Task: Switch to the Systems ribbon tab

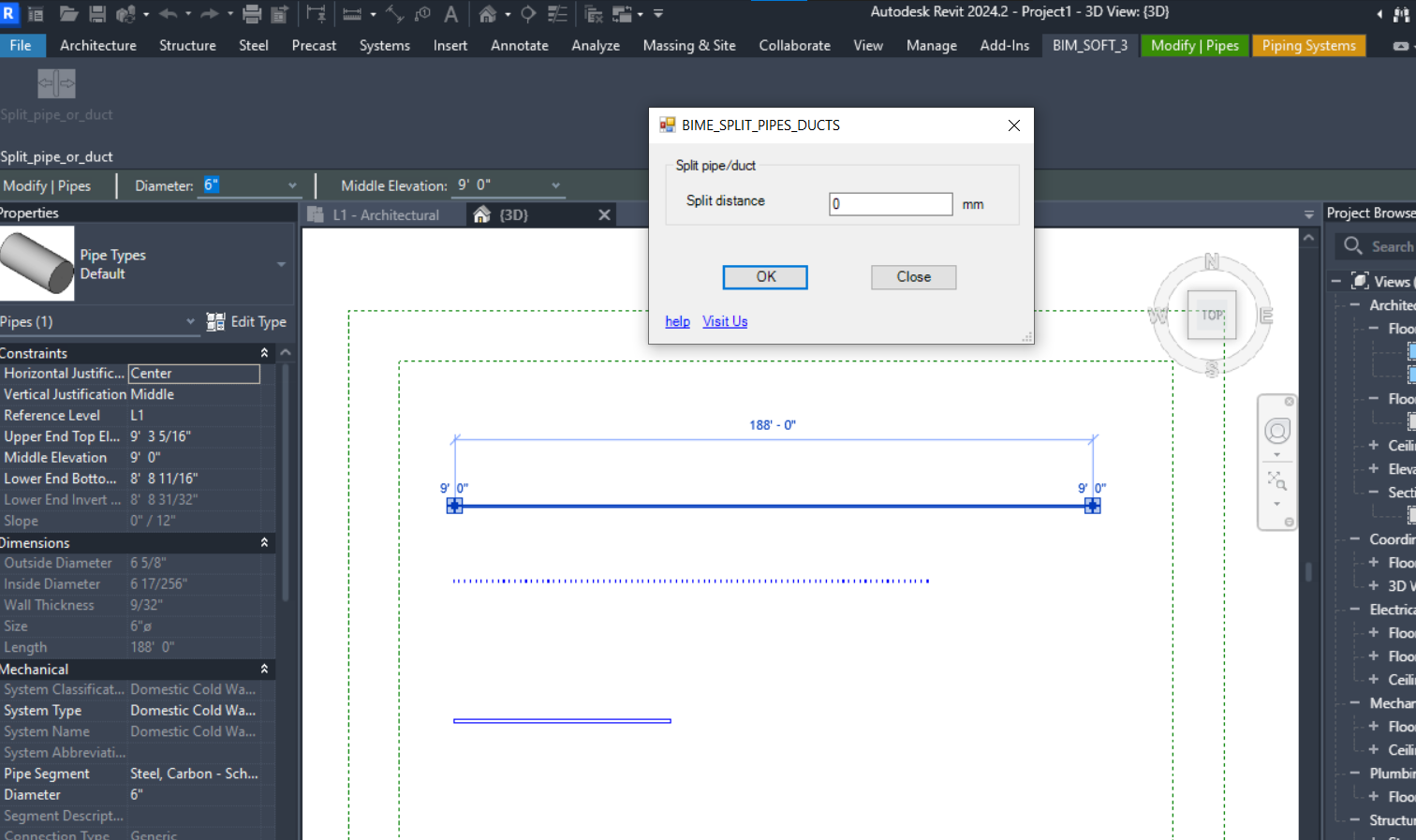Action: coord(385,45)
